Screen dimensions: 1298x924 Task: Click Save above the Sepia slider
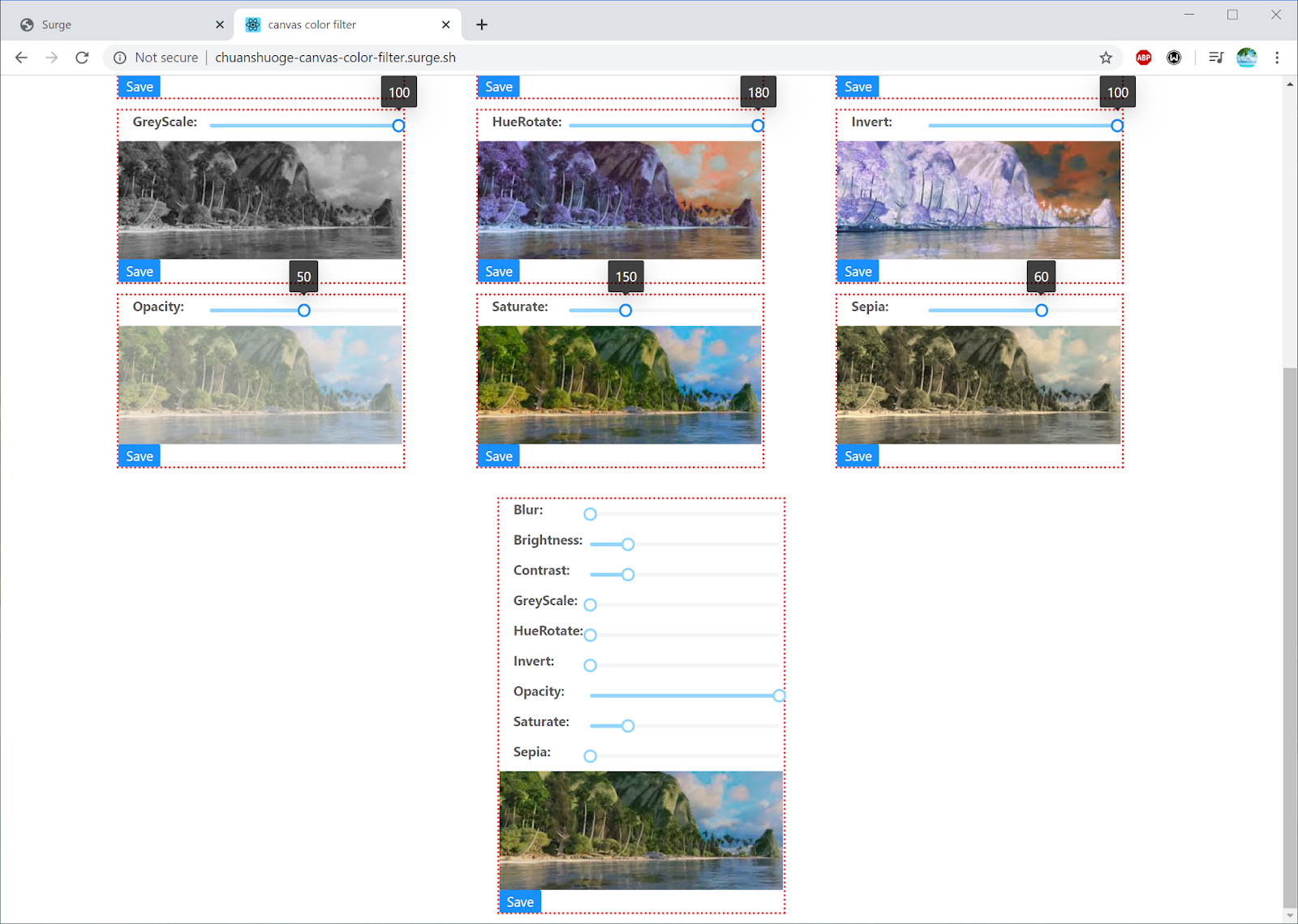[857, 271]
